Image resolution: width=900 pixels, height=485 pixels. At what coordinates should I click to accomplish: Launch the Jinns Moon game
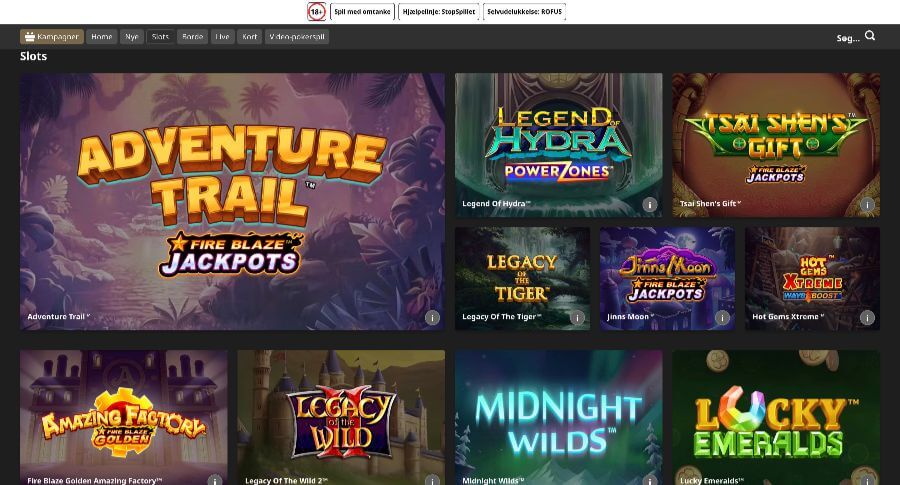[668, 278]
